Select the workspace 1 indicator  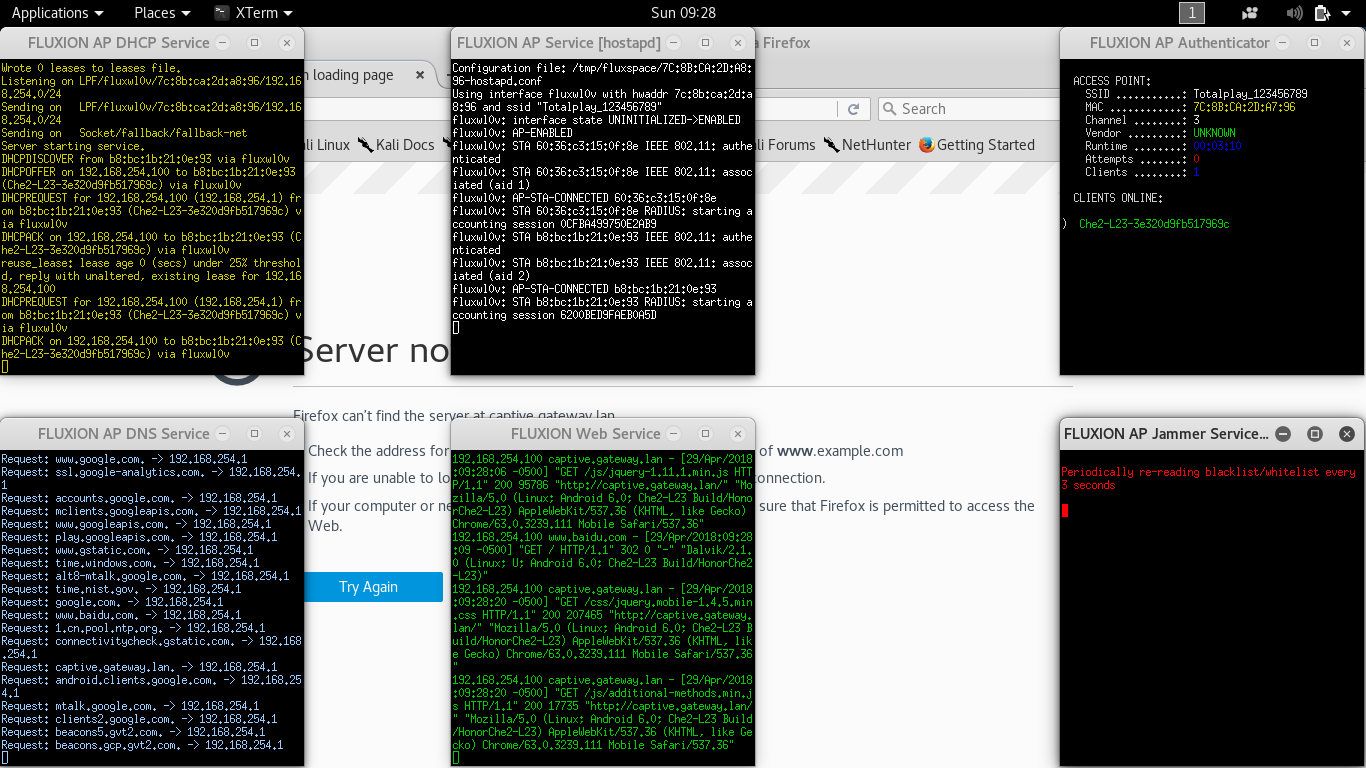(1191, 13)
